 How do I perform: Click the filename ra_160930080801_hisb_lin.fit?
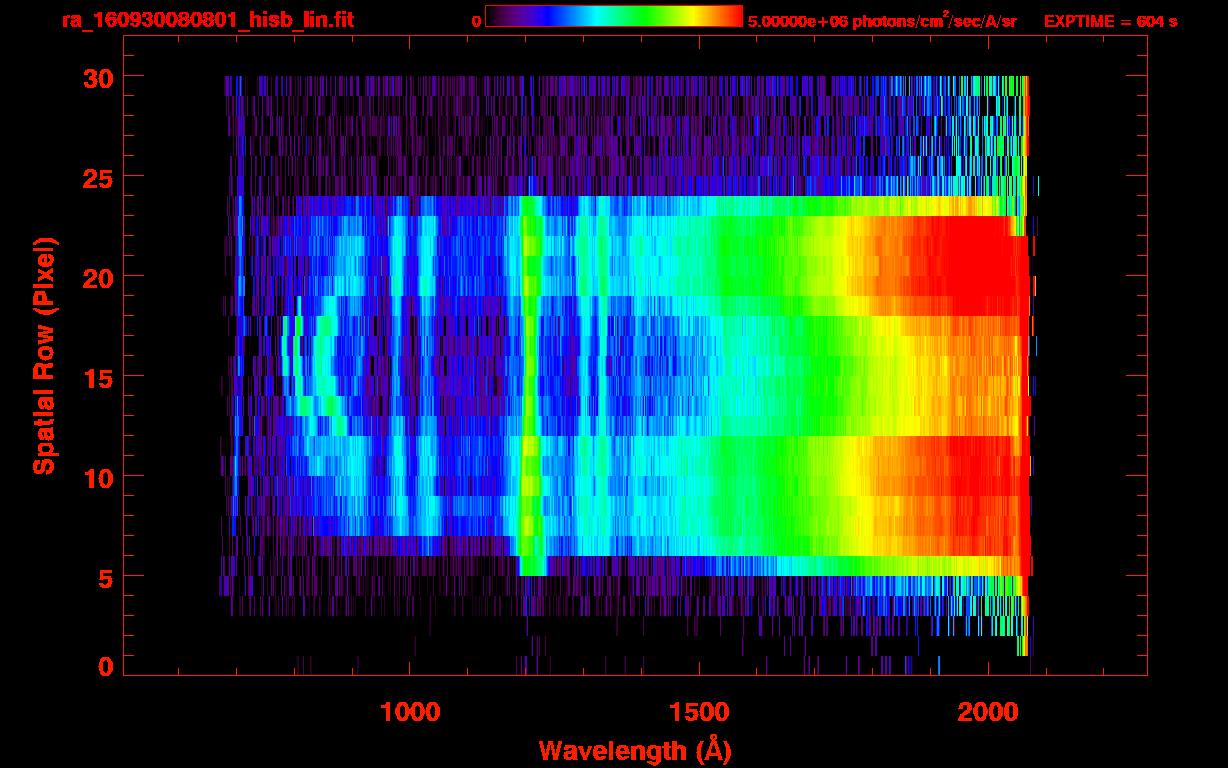point(207,20)
